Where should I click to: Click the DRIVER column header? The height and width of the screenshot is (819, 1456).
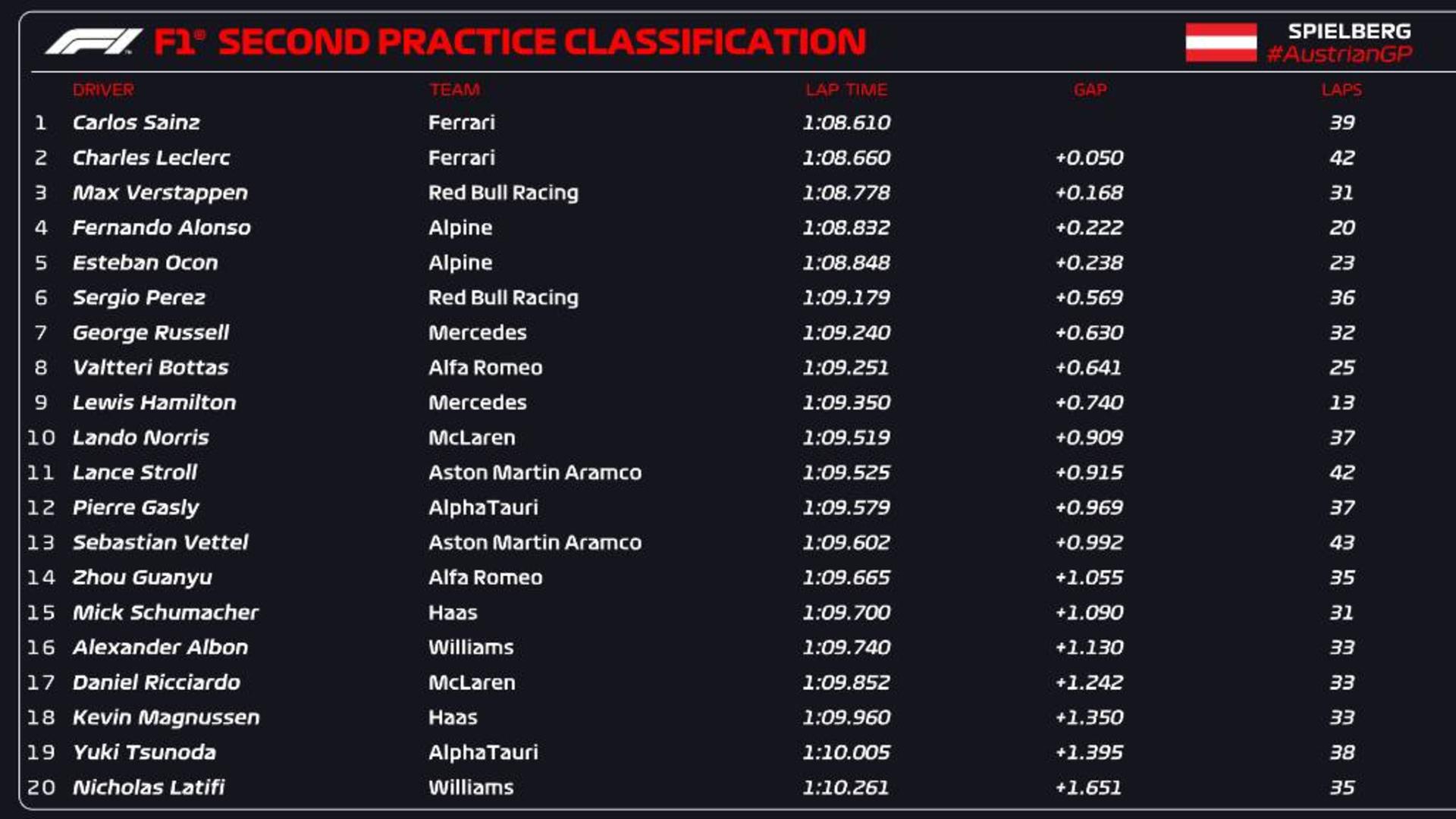(x=103, y=89)
